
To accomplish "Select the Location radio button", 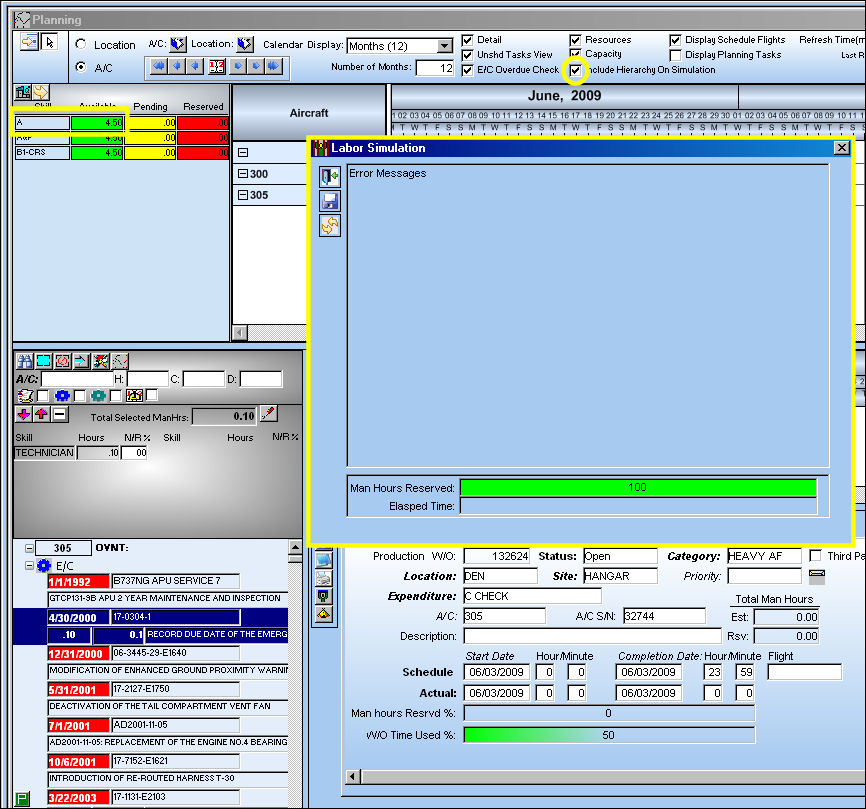I will click(81, 44).
